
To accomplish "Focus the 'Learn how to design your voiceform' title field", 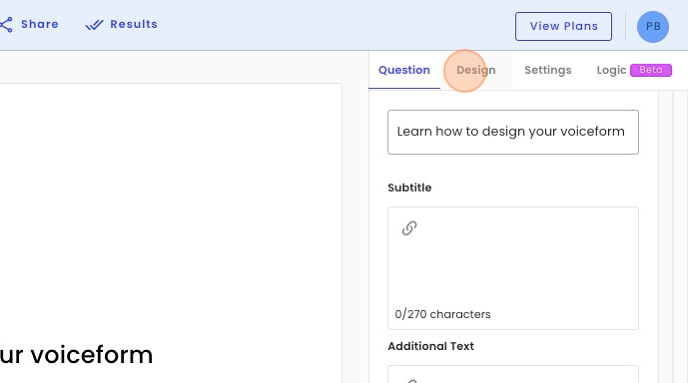I will [x=513, y=132].
